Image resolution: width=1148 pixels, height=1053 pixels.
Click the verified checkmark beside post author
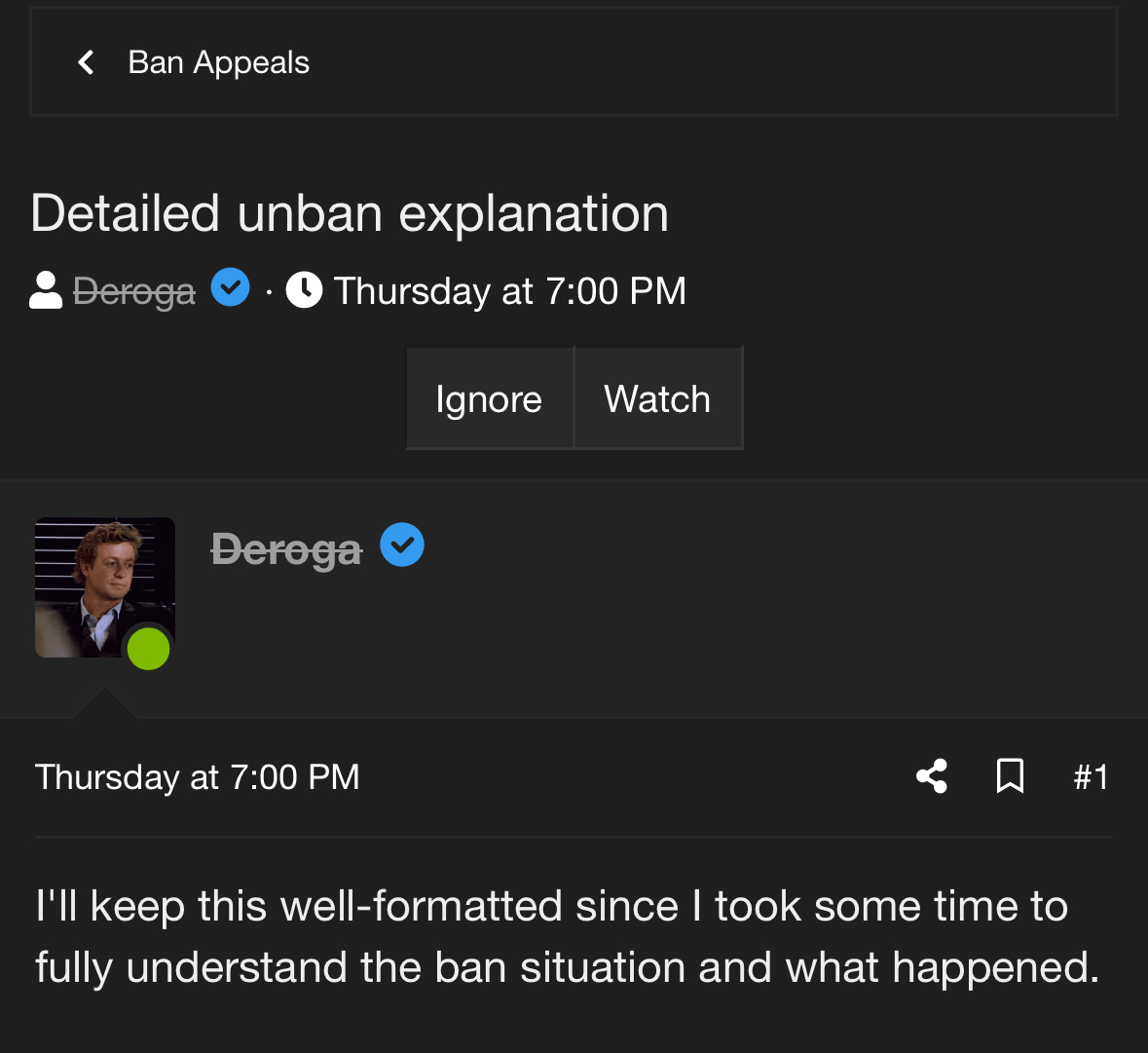tap(401, 545)
